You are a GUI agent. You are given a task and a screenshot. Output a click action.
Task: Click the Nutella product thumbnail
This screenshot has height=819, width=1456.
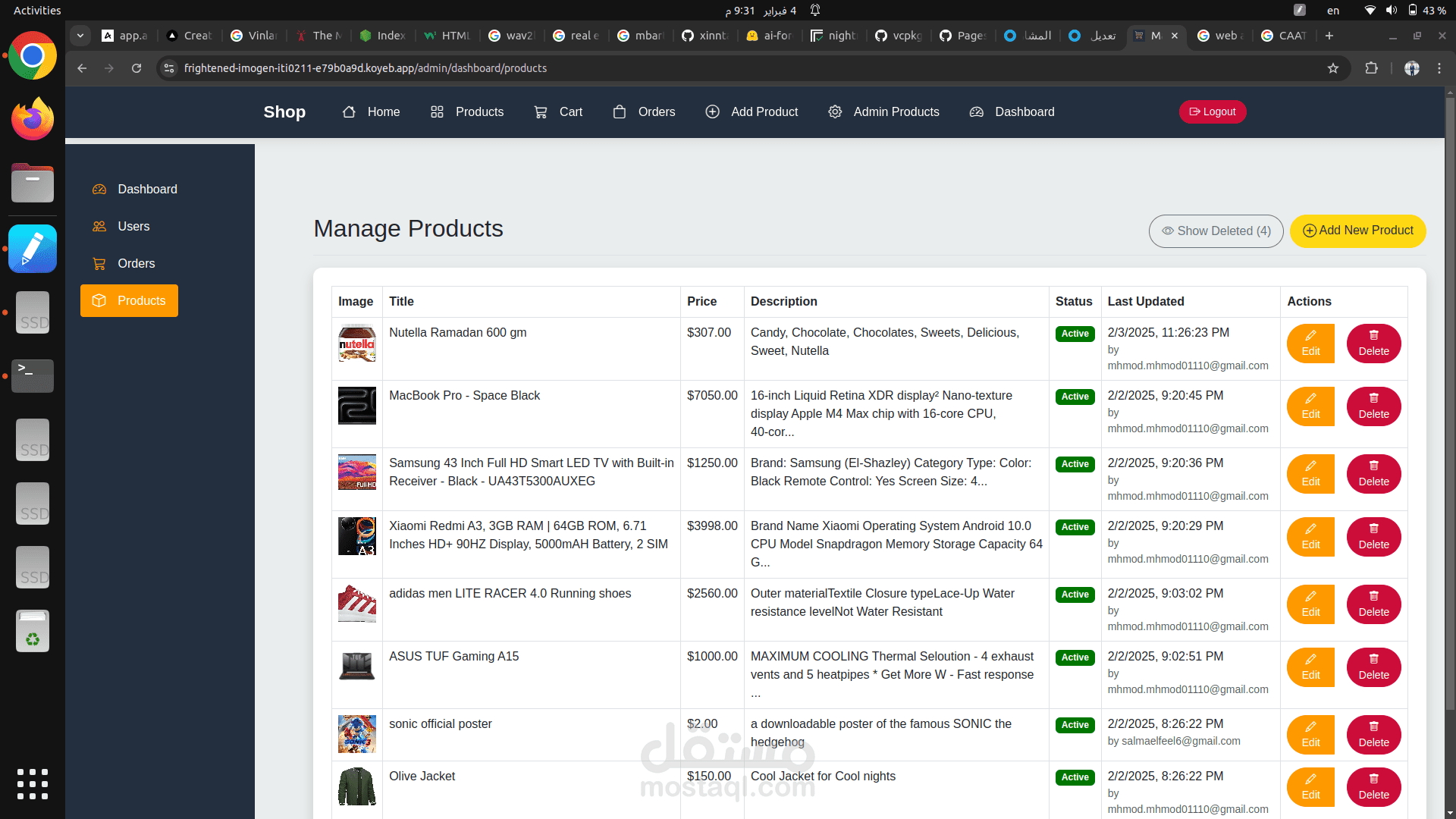pos(356,344)
